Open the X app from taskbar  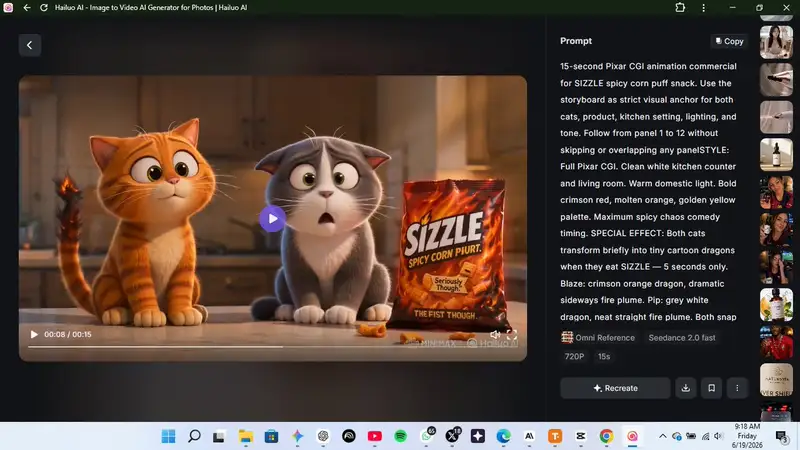(x=452, y=436)
